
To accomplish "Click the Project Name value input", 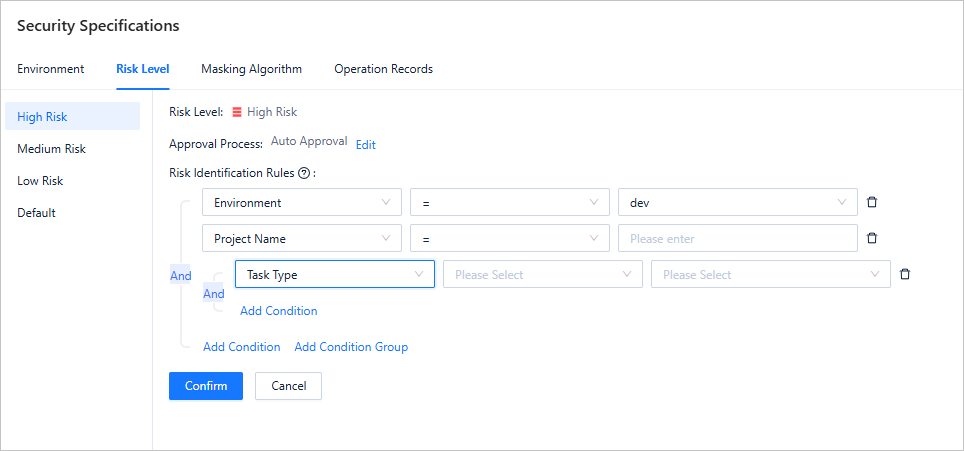I will pos(737,238).
